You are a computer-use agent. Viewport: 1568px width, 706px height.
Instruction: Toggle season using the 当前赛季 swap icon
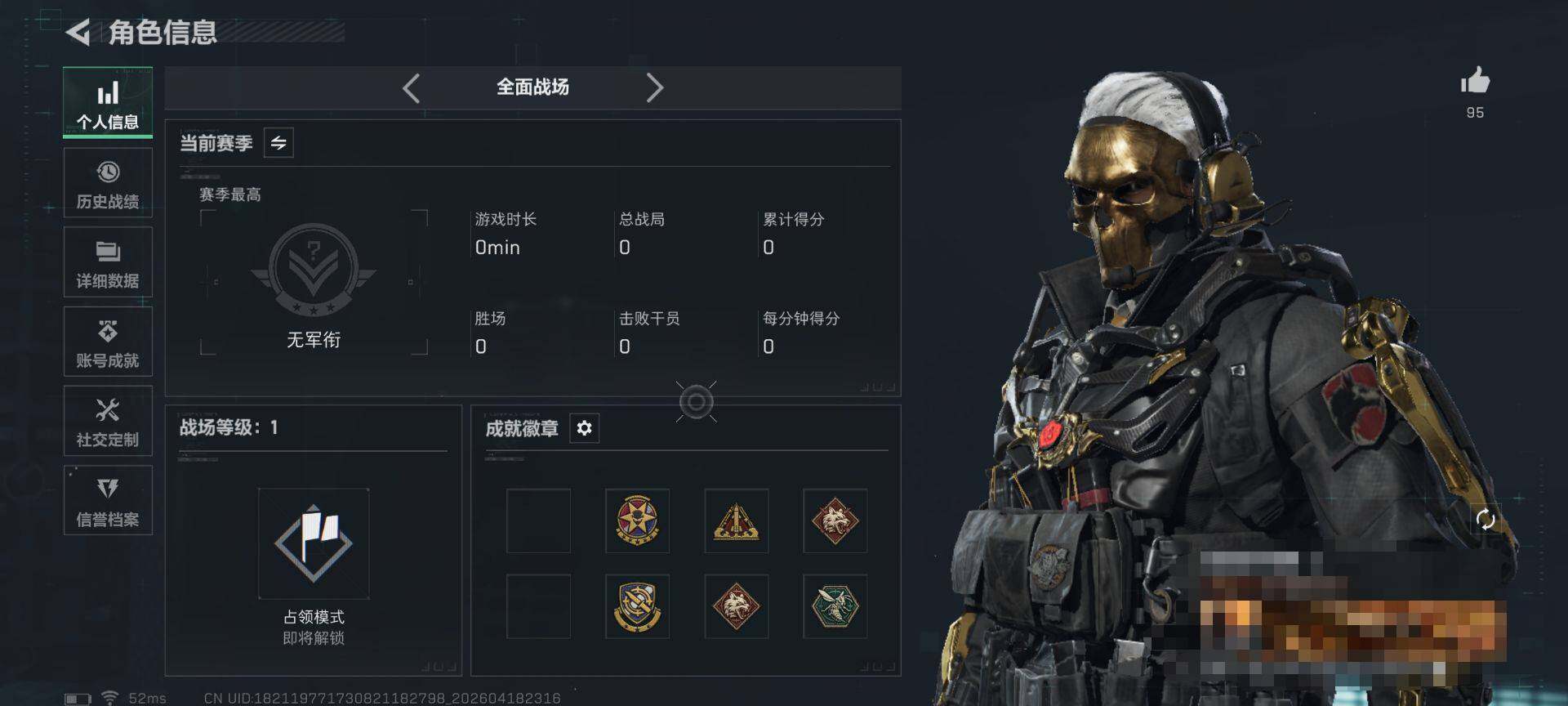(278, 143)
